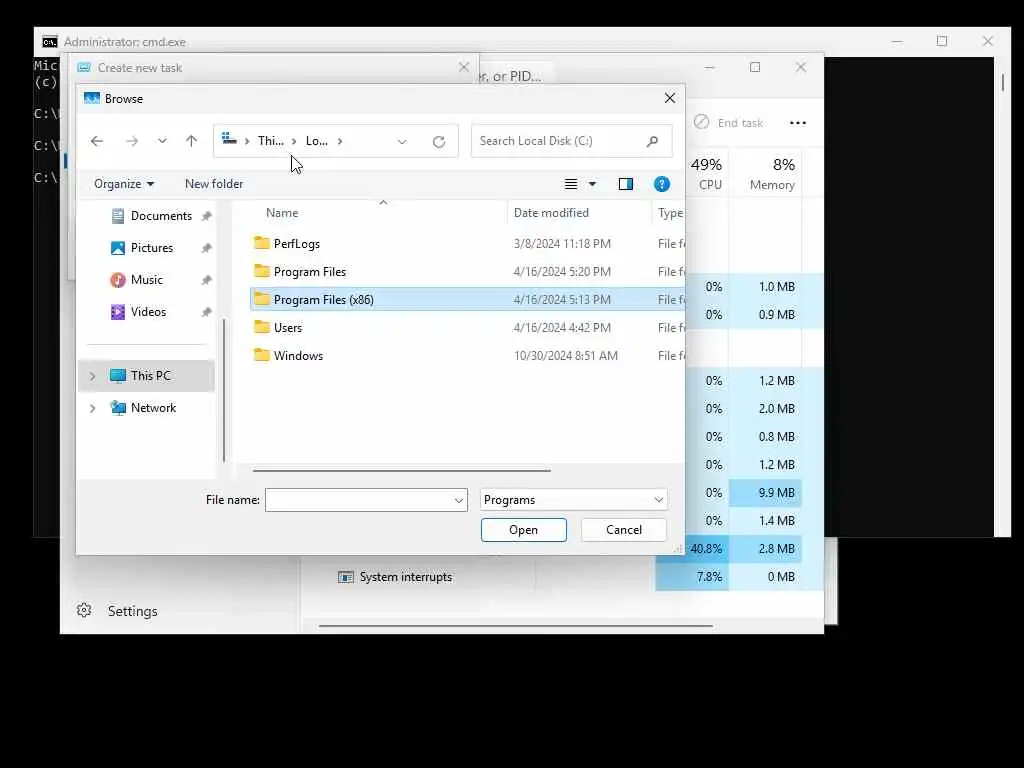The height and width of the screenshot is (768, 1024).
Task: Select Network in the navigation pane
Action: tap(153, 408)
